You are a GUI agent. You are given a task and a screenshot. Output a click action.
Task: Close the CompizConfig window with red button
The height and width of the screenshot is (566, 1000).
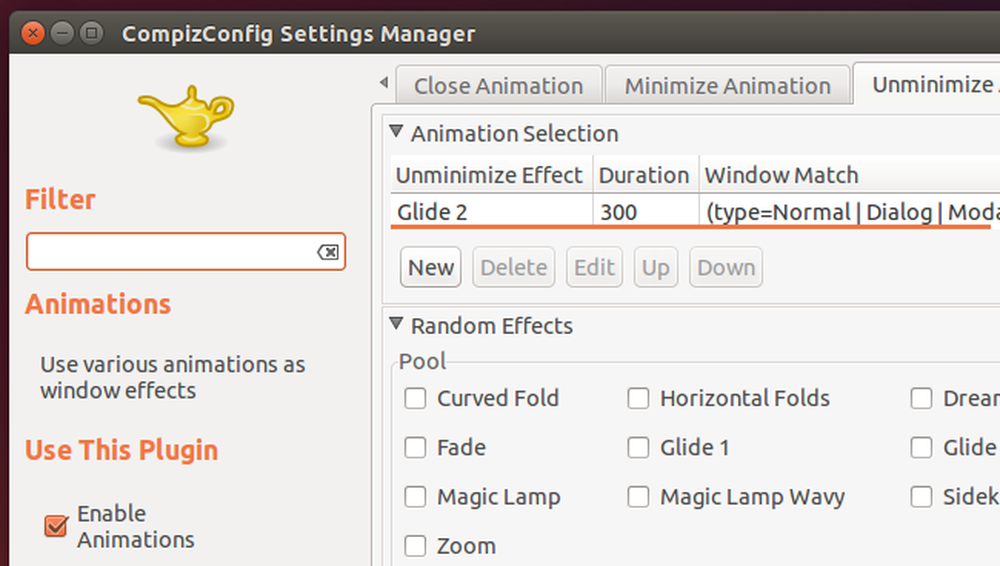pyautogui.click(x=33, y=33)
